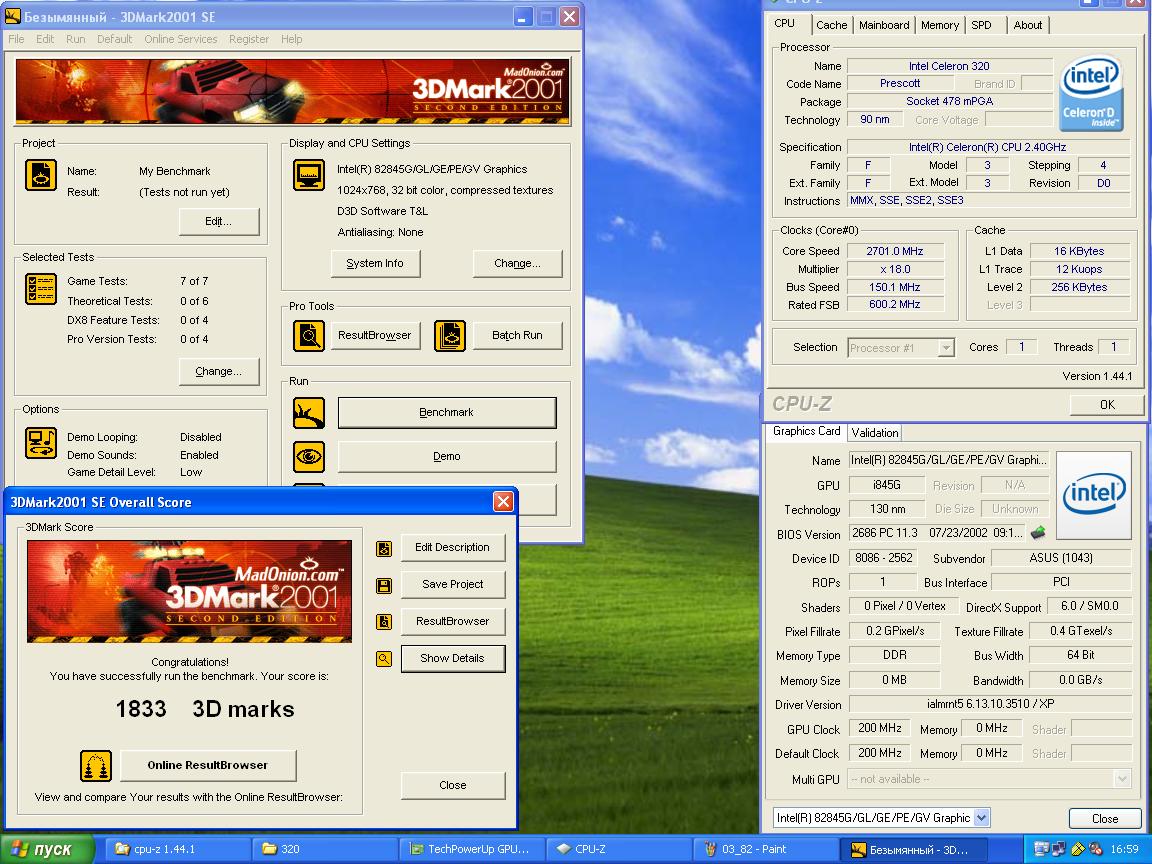1152x864 pixels.
Task: Click the GPU-Z Name field with Intel 82845G
Action: coord(948,461)
